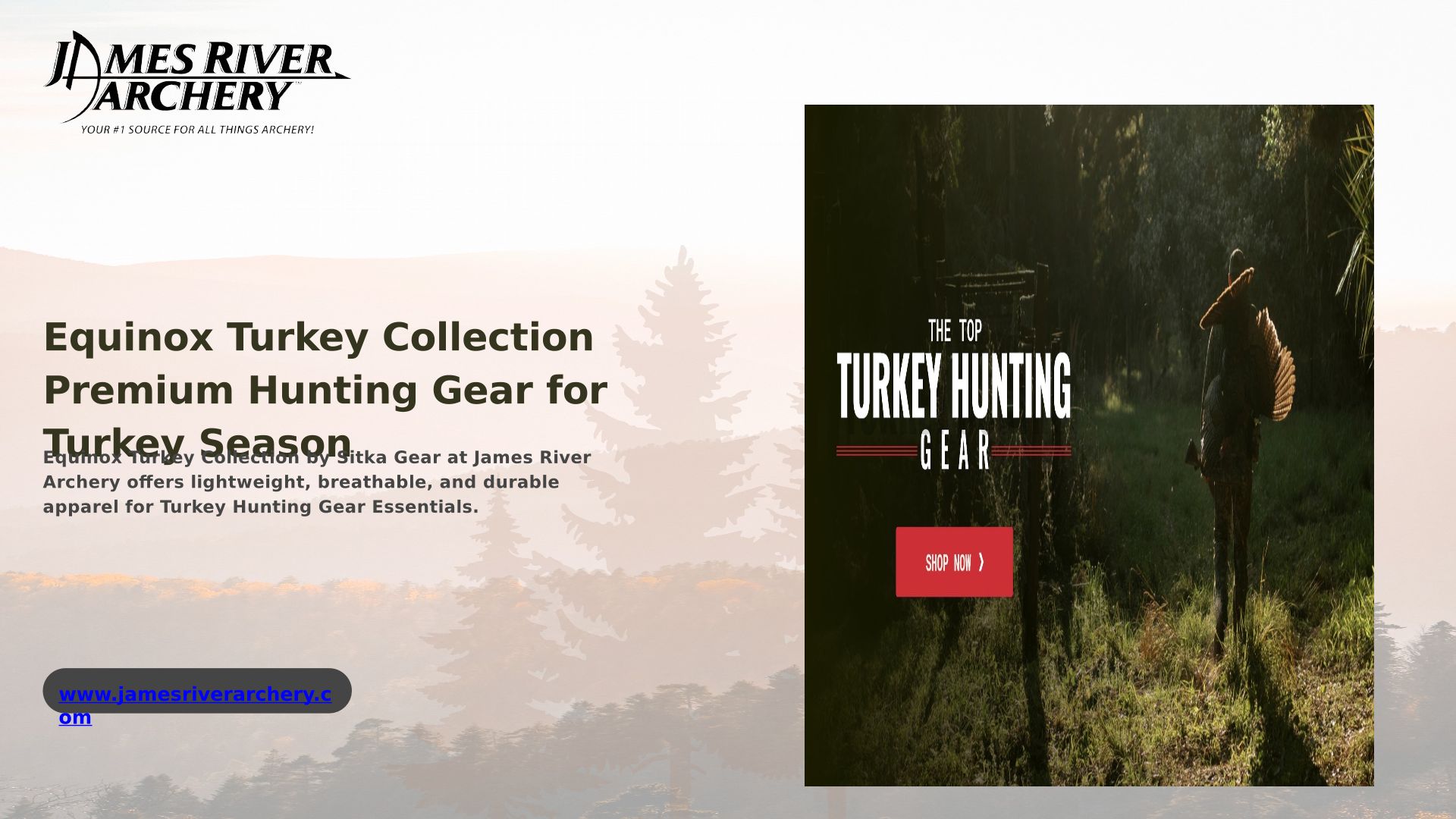This screenshot has height=819, width=1456.
Task: Click the "Premium Hunting Gear for" heading line
Action: pos(325,390)
